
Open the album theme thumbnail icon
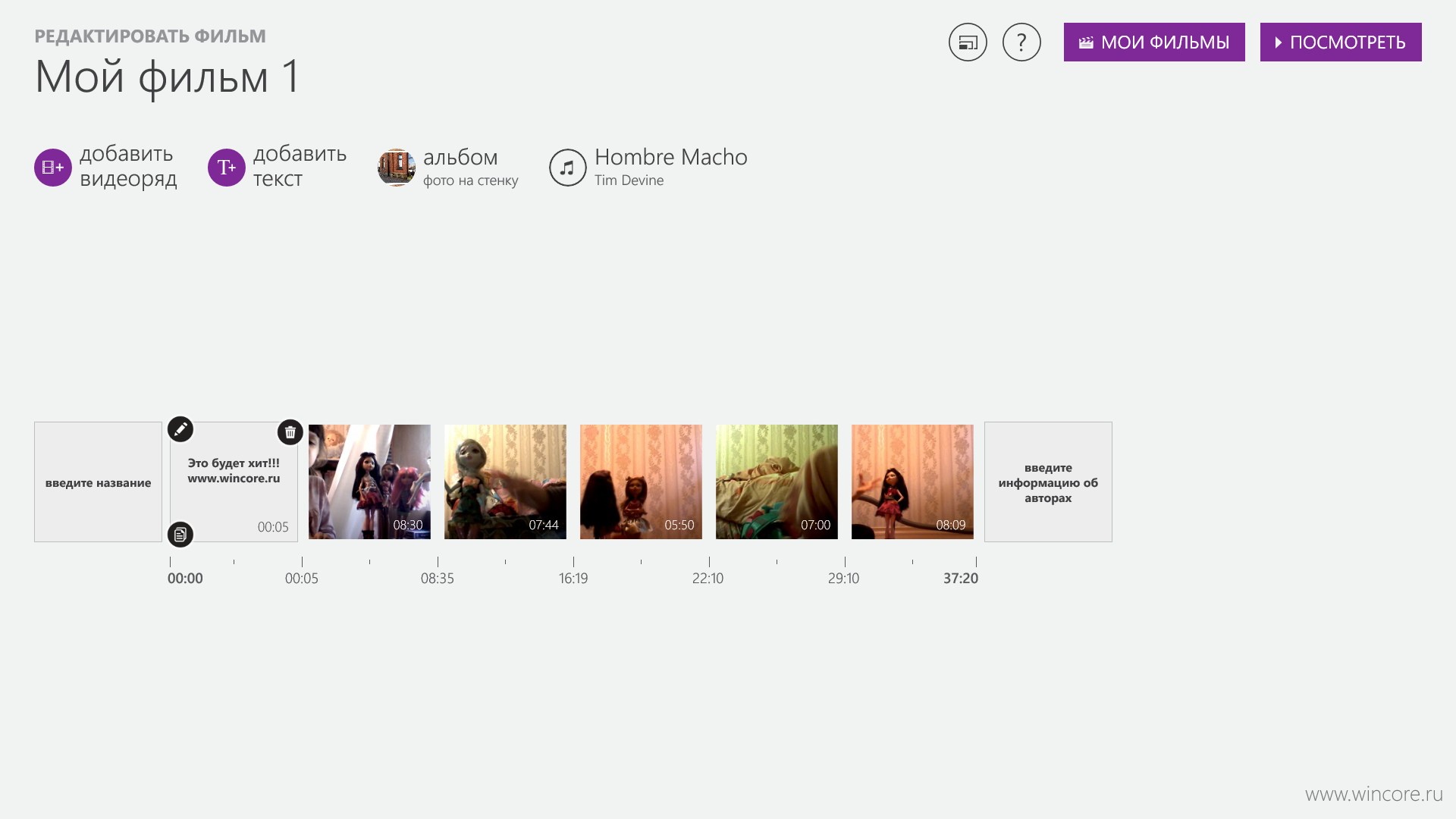pos(397,168)
